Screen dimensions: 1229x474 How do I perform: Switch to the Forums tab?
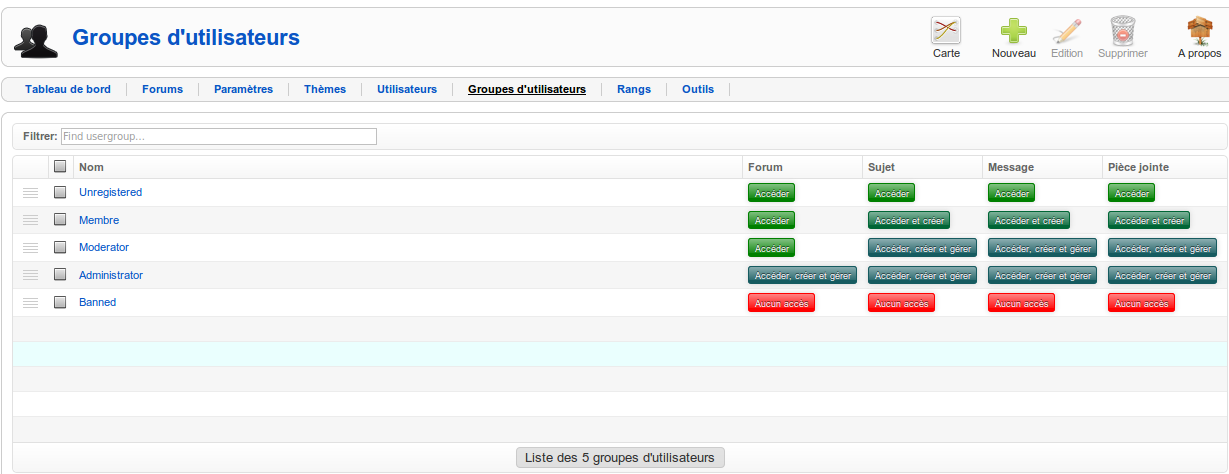[x=162, y=89]
